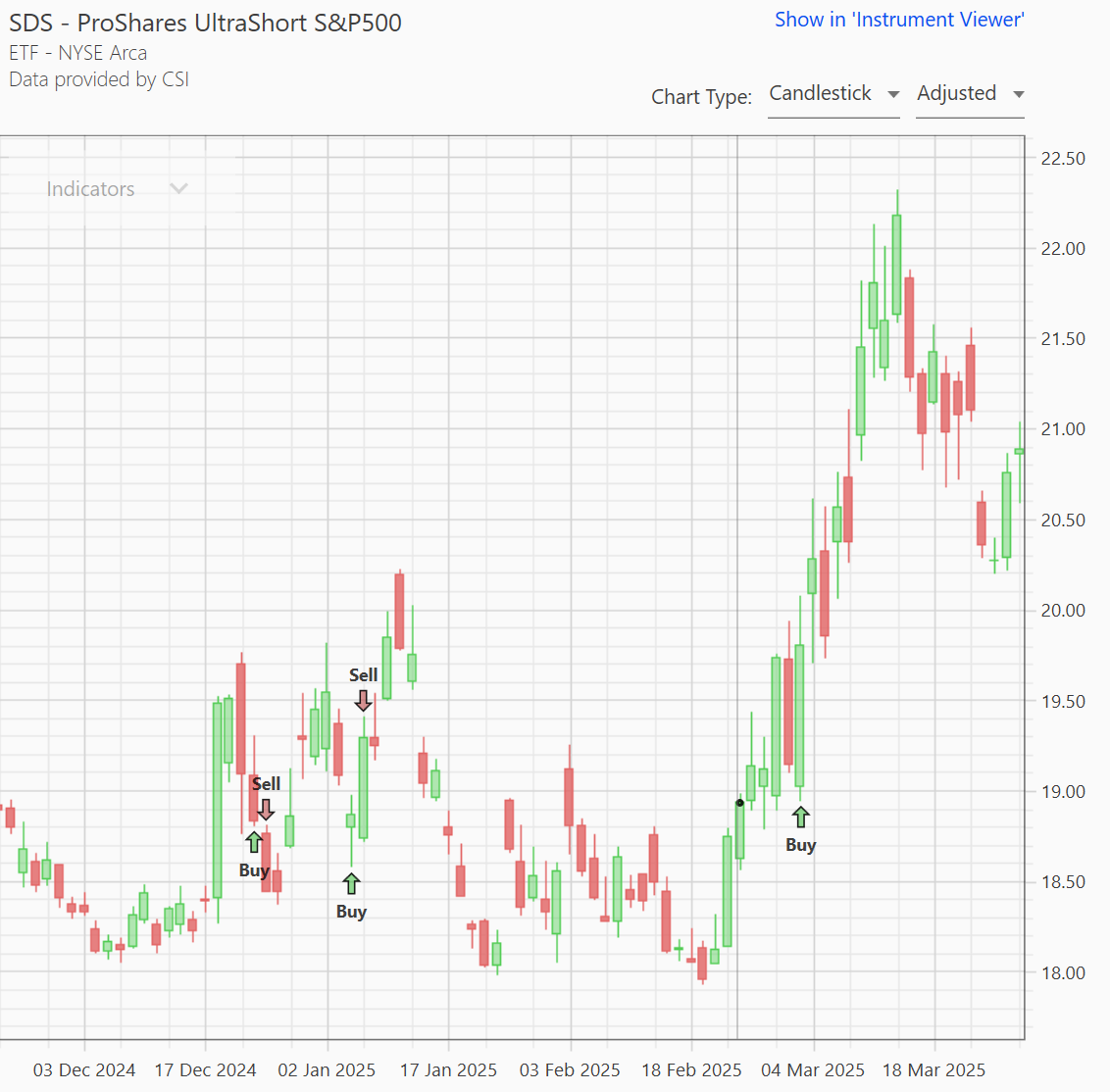Click the tallest green candle peaking above 22.00
Screen dimensions: 1110x1092
click(x=896, y=265)
